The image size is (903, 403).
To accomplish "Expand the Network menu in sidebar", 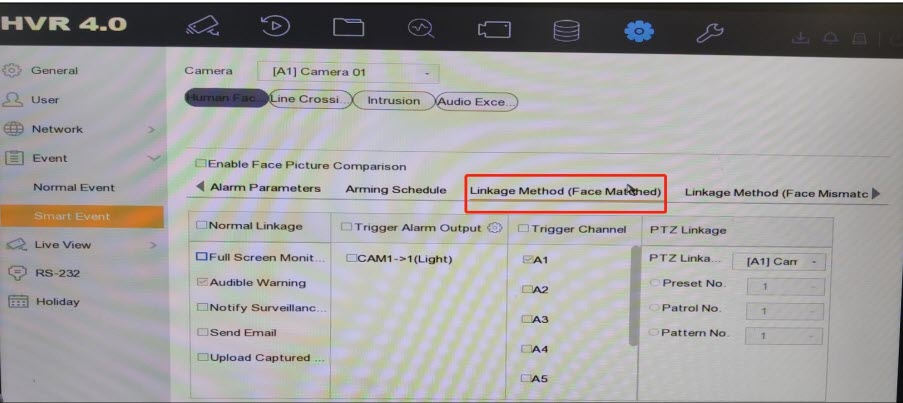I will pos(57,129).
